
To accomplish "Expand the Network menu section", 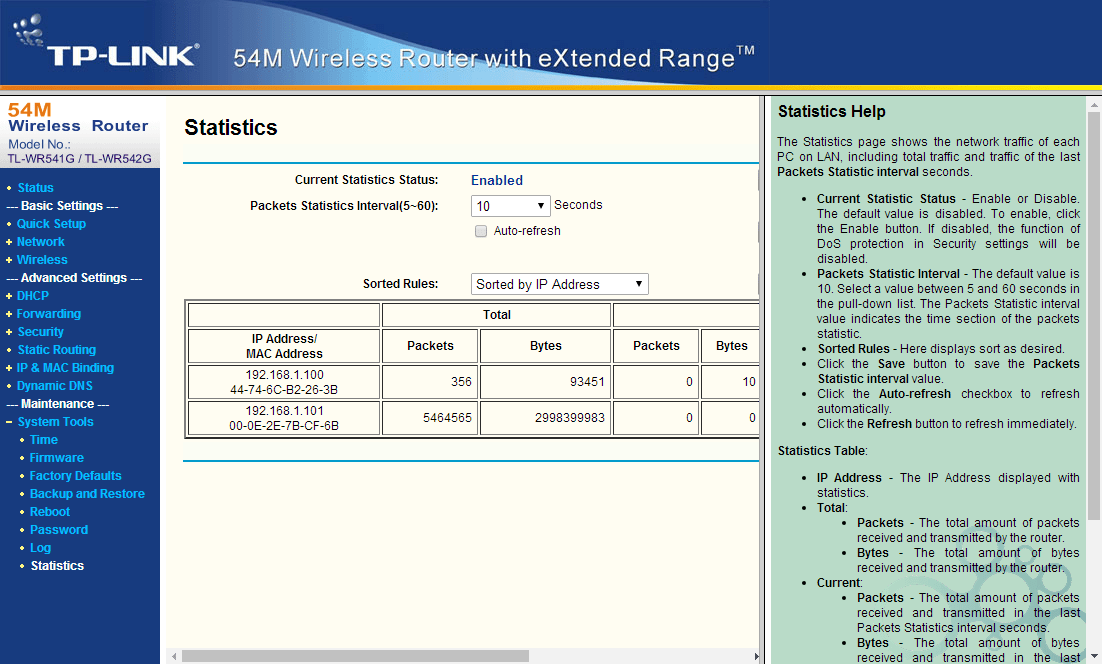I will coord(40,242).
